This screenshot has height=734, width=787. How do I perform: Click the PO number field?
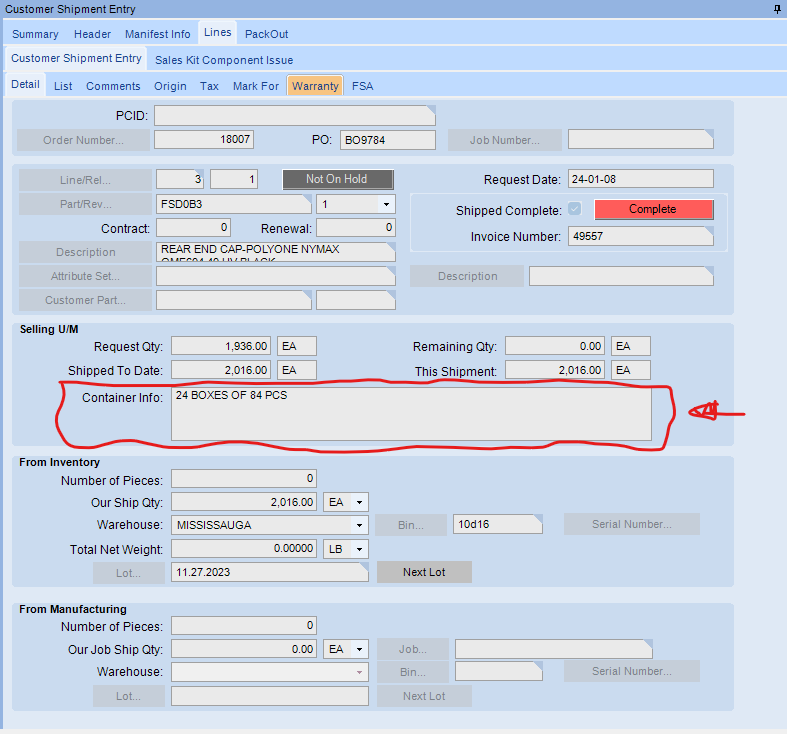point(388,140)
